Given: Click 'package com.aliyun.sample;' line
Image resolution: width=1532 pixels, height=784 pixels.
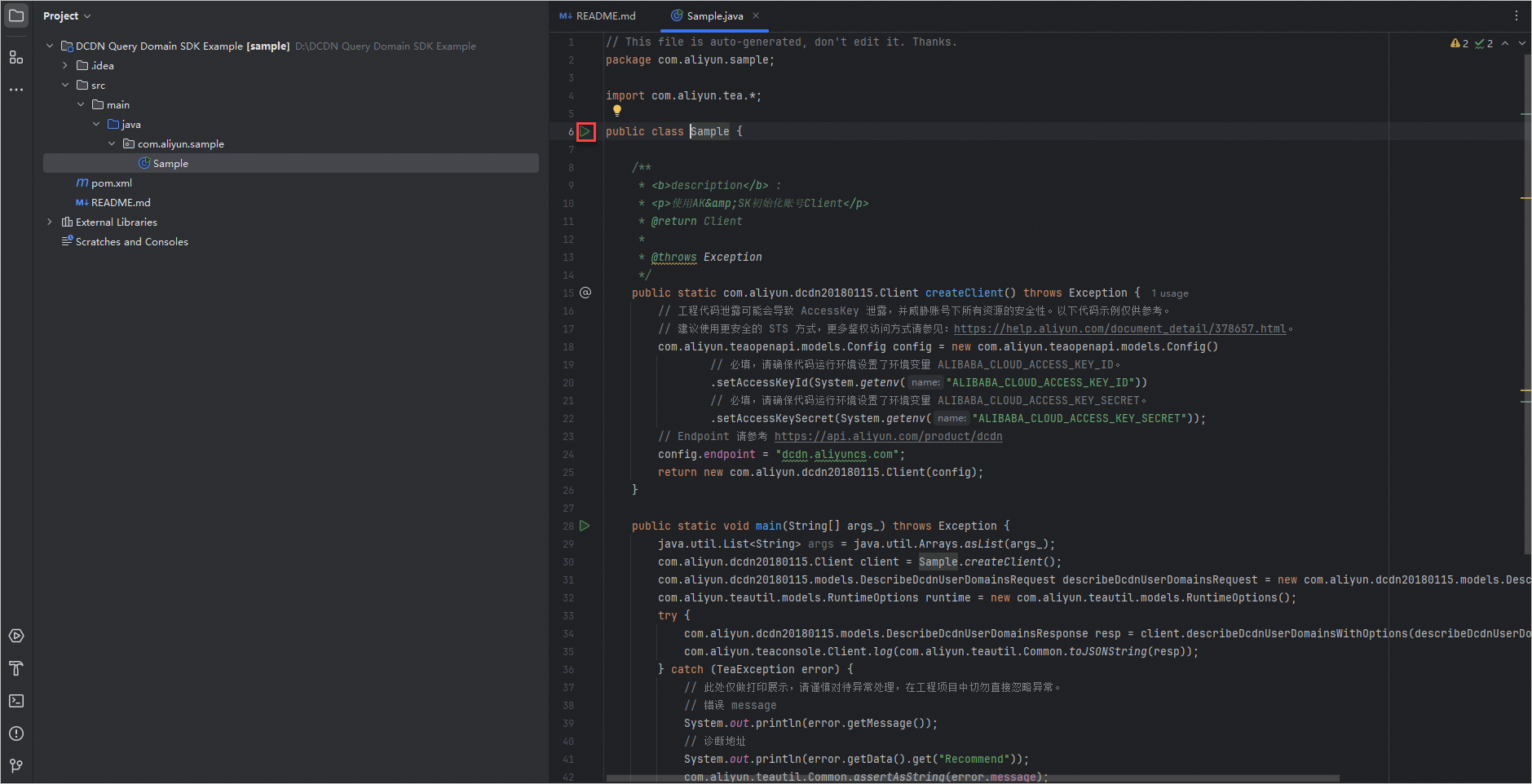Looking at the screenshot, I should coord(690,59).
